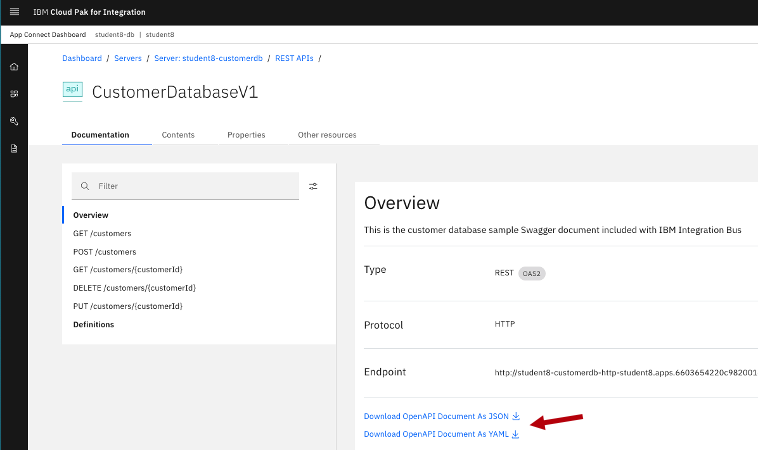
Task: Click the api icon beside CustomerDatabaseV1
Action: pyautogui.click(x=72, y=91)
